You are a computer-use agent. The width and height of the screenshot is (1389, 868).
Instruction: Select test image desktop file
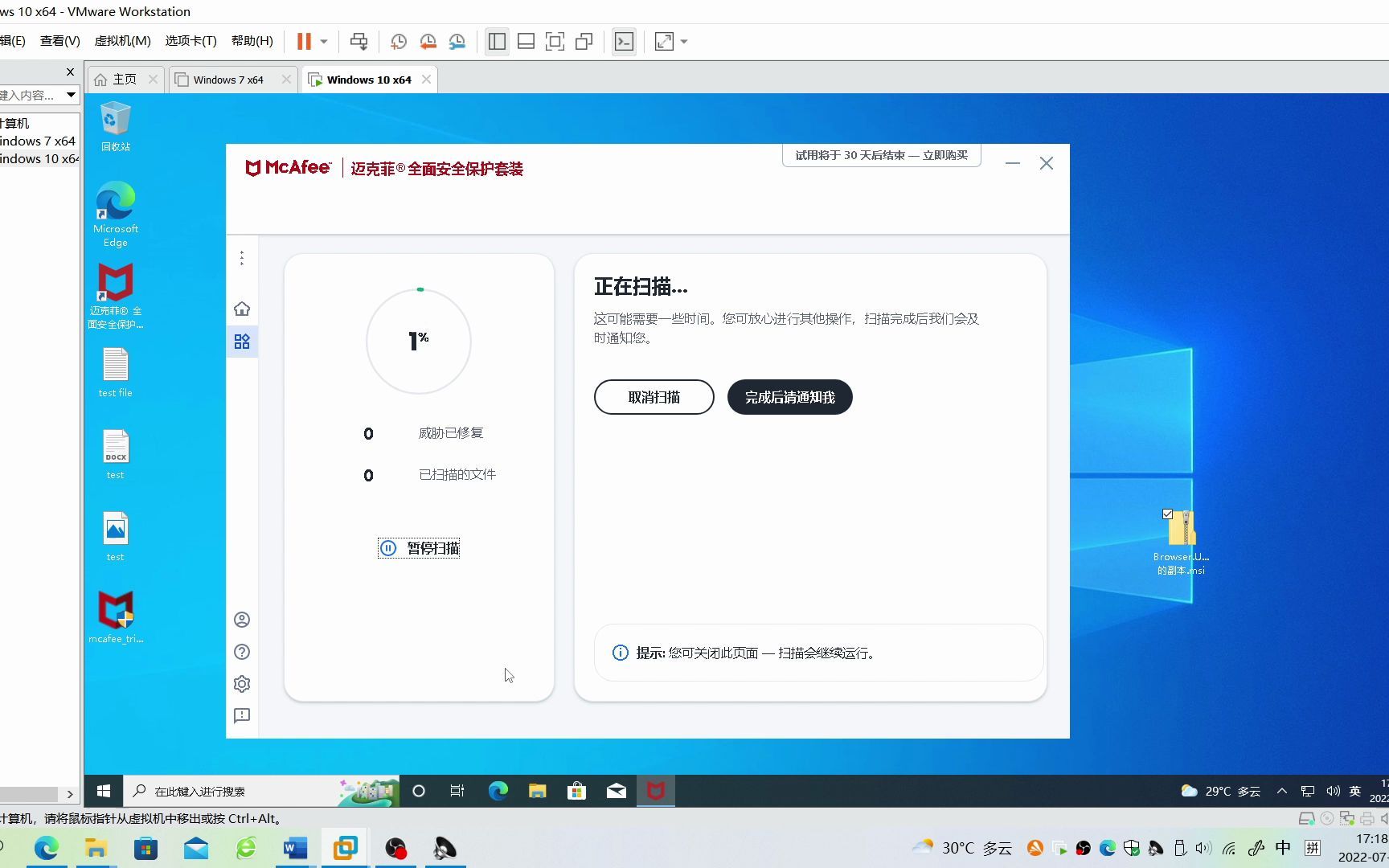tap(116, 536)
